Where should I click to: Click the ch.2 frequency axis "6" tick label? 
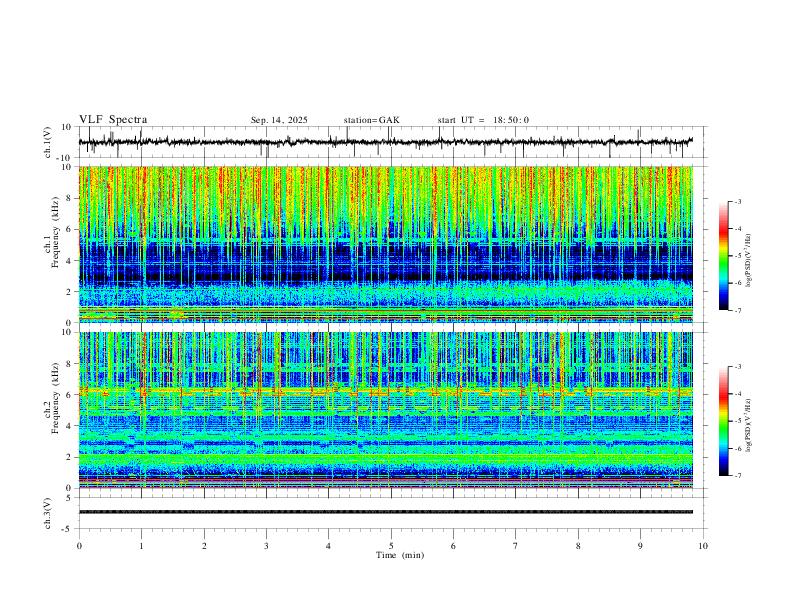[x=70, y=395]
